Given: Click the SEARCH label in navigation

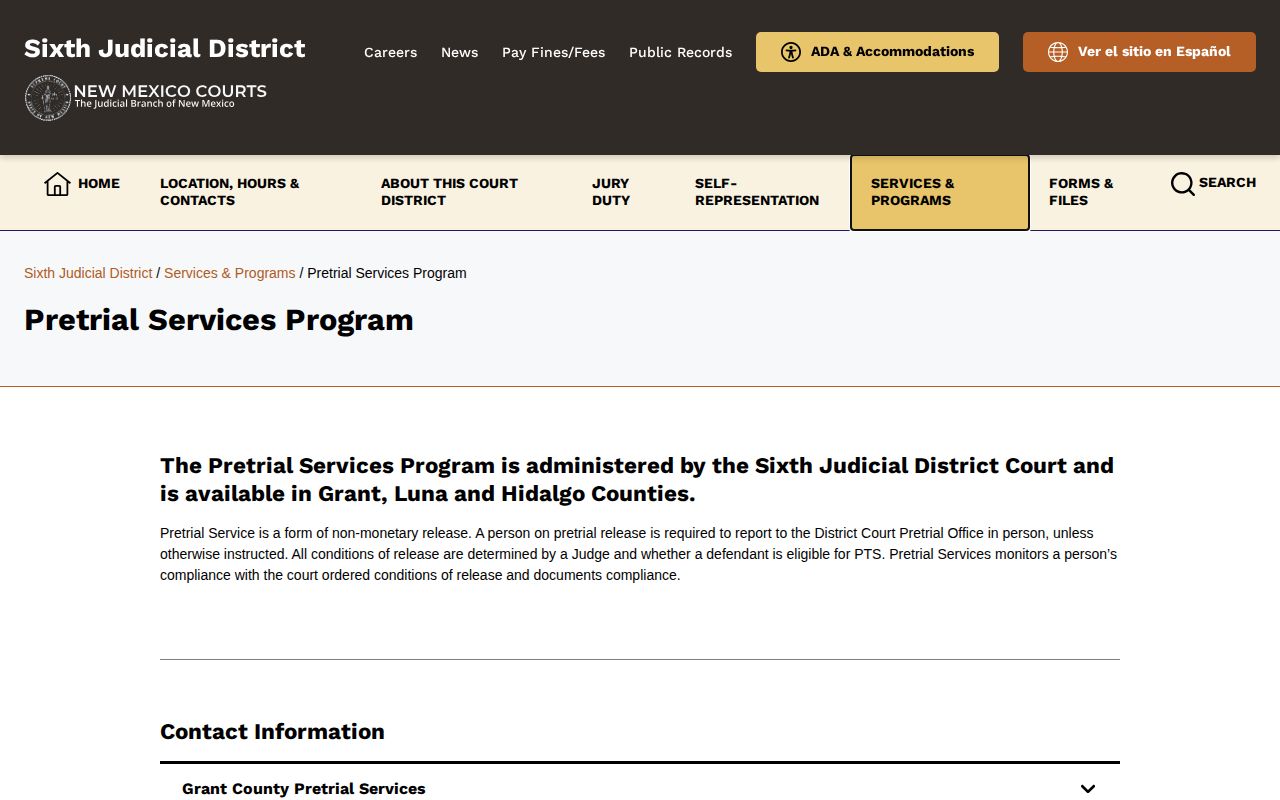Looking at the screenshot, I should [x=1227, y=183].
